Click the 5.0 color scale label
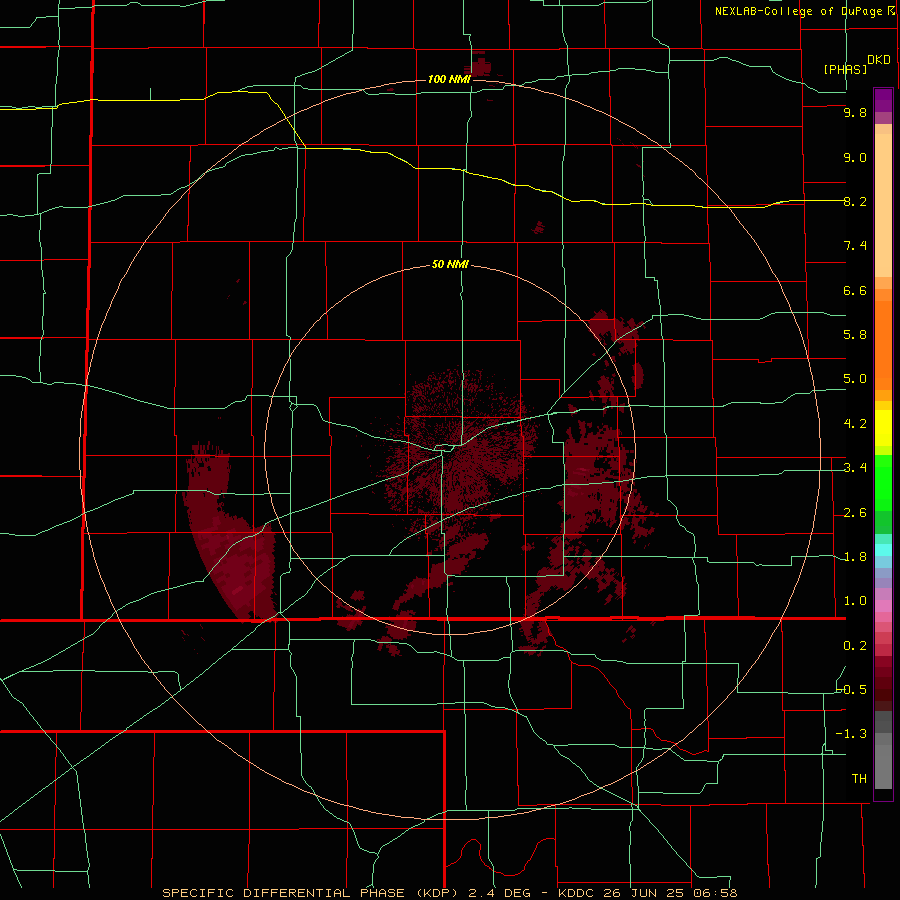The image size is (900, 900). 855,379
